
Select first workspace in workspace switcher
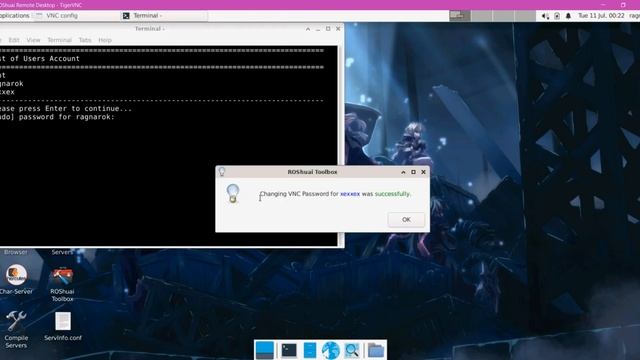pos(460,16)
